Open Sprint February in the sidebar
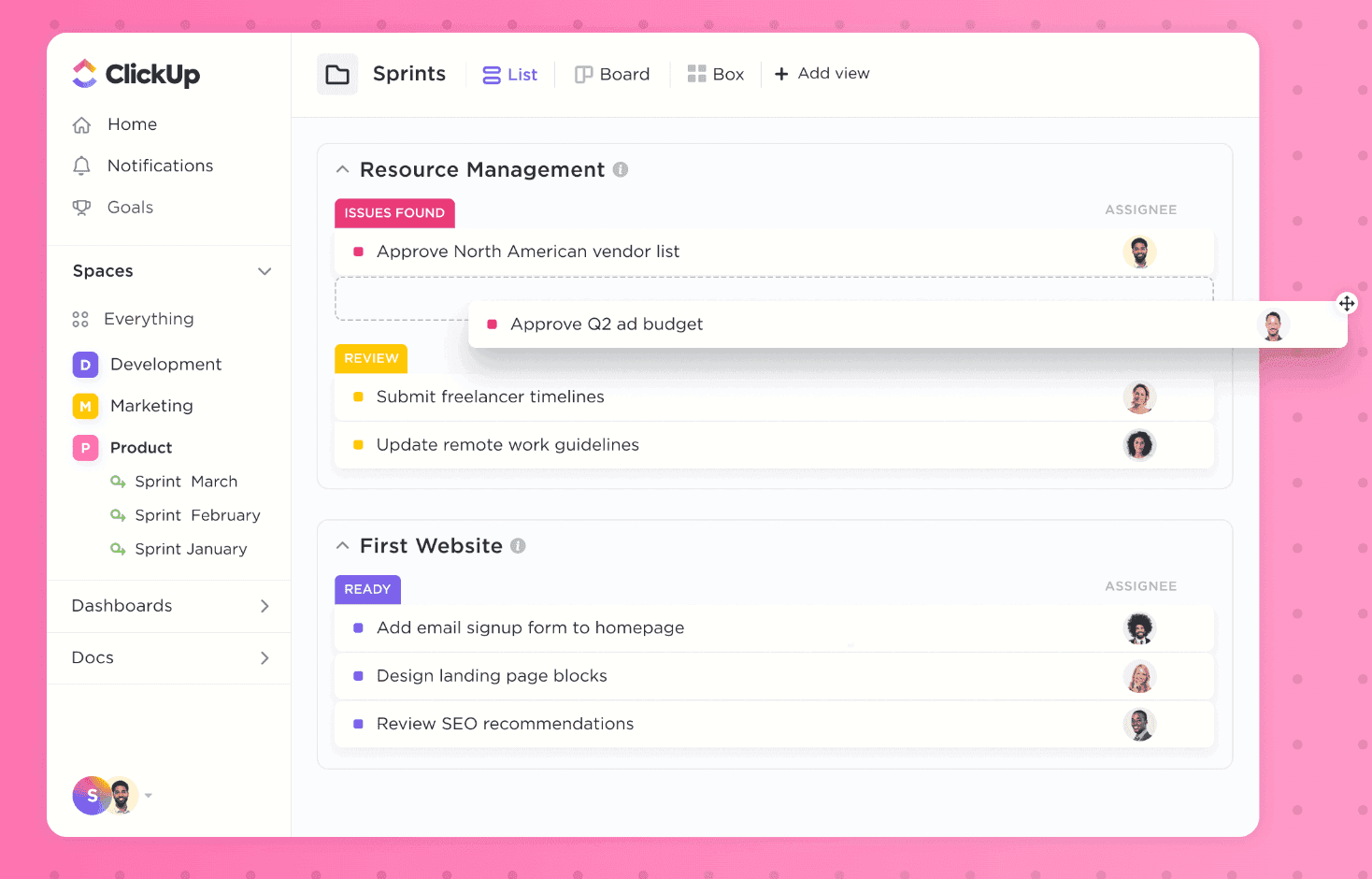Screen dimensions: 1372x879 [197, 515]
